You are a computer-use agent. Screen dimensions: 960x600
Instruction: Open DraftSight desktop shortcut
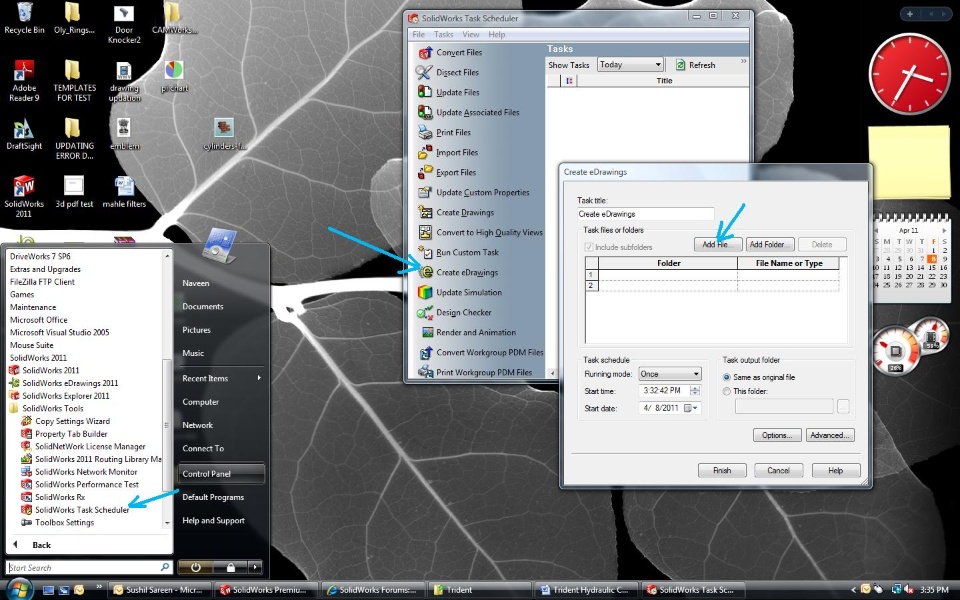[x=24, y=135]
